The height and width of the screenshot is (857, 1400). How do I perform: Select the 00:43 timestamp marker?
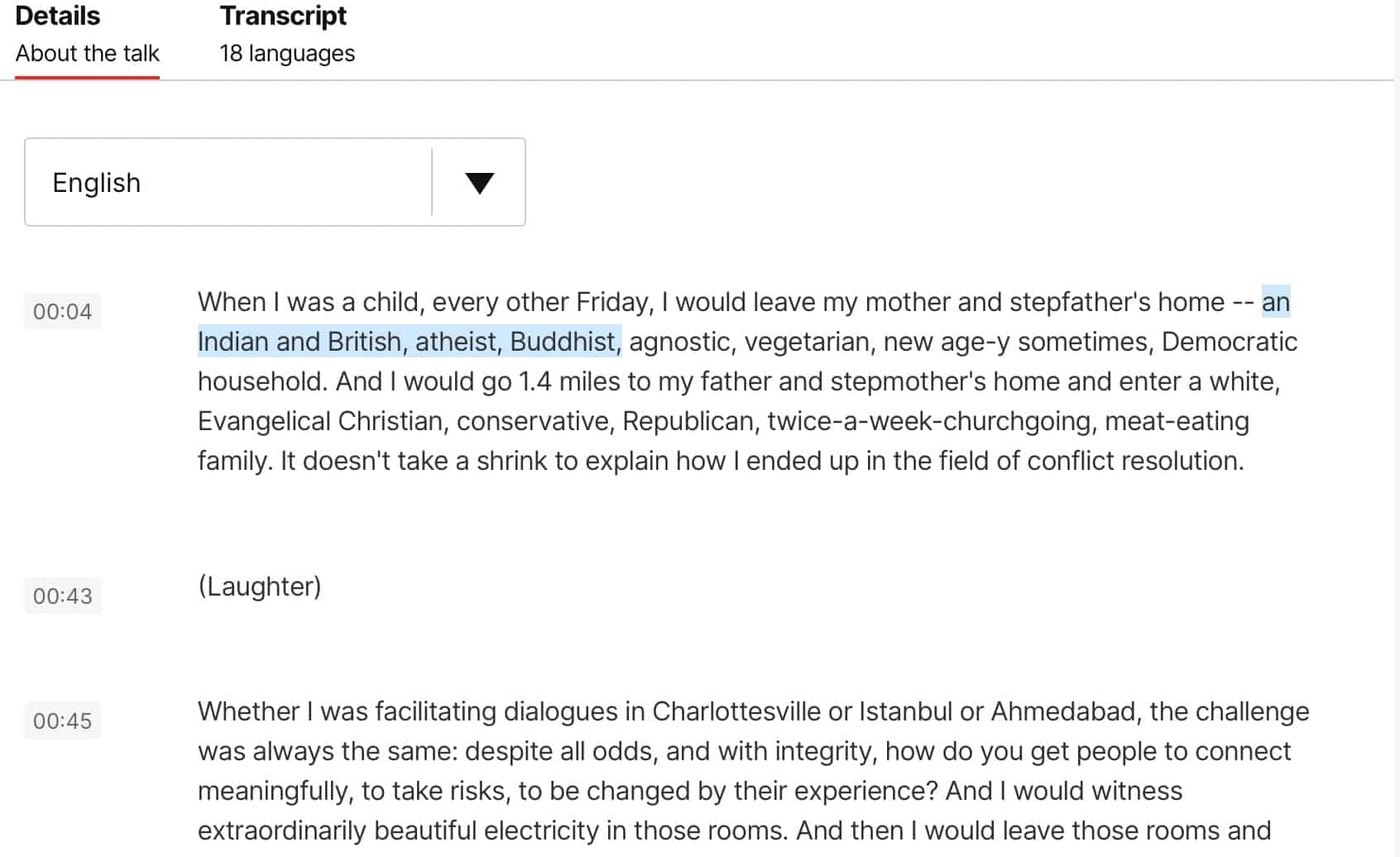click(63, 596)
